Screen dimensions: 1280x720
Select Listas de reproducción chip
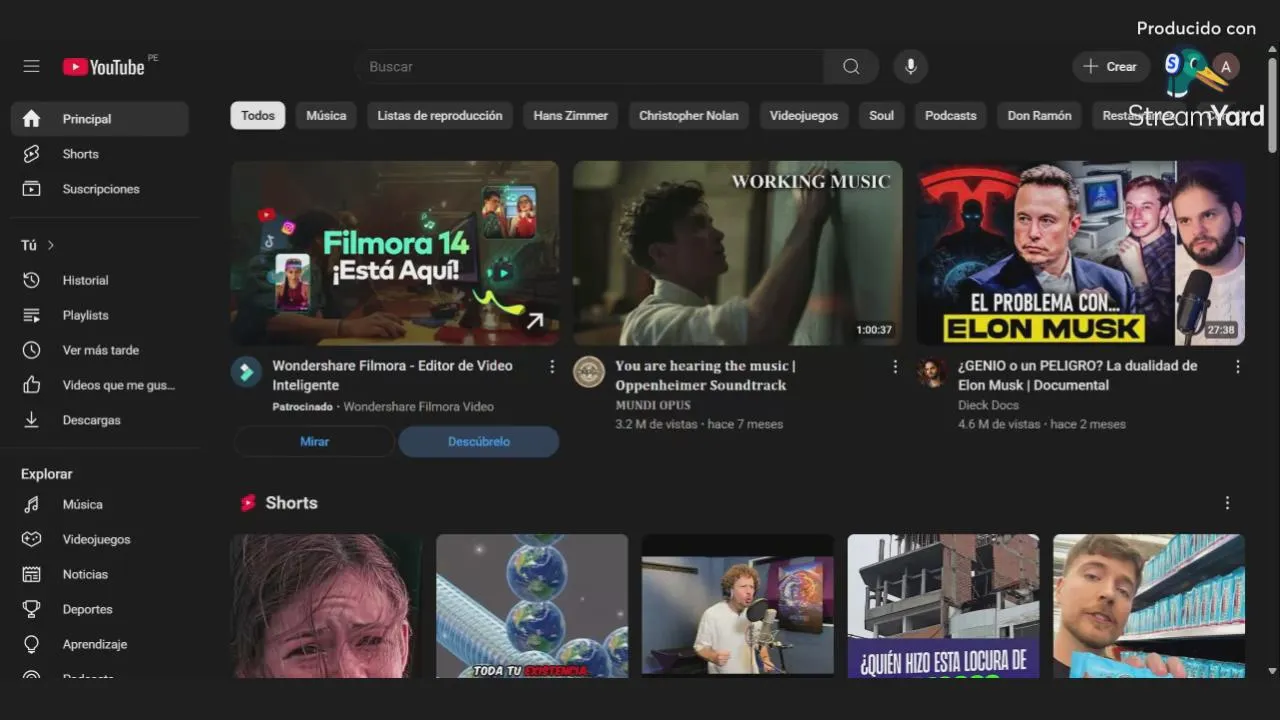point(440,116)
